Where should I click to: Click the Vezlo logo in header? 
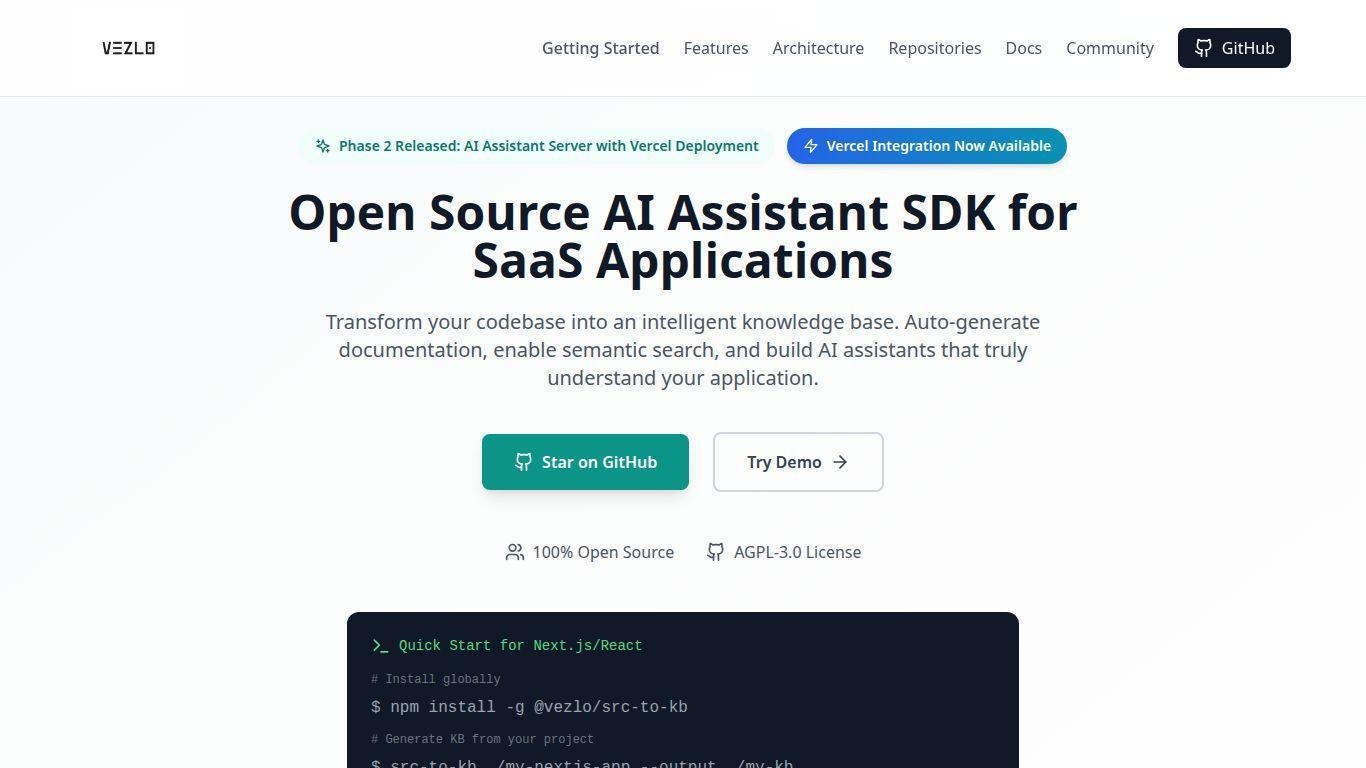point(128,48)
